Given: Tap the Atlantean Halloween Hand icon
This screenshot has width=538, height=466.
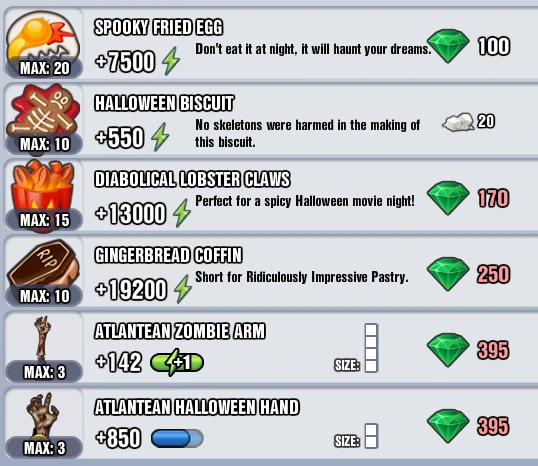Looking at the screenshot, I should click(43, 414).
